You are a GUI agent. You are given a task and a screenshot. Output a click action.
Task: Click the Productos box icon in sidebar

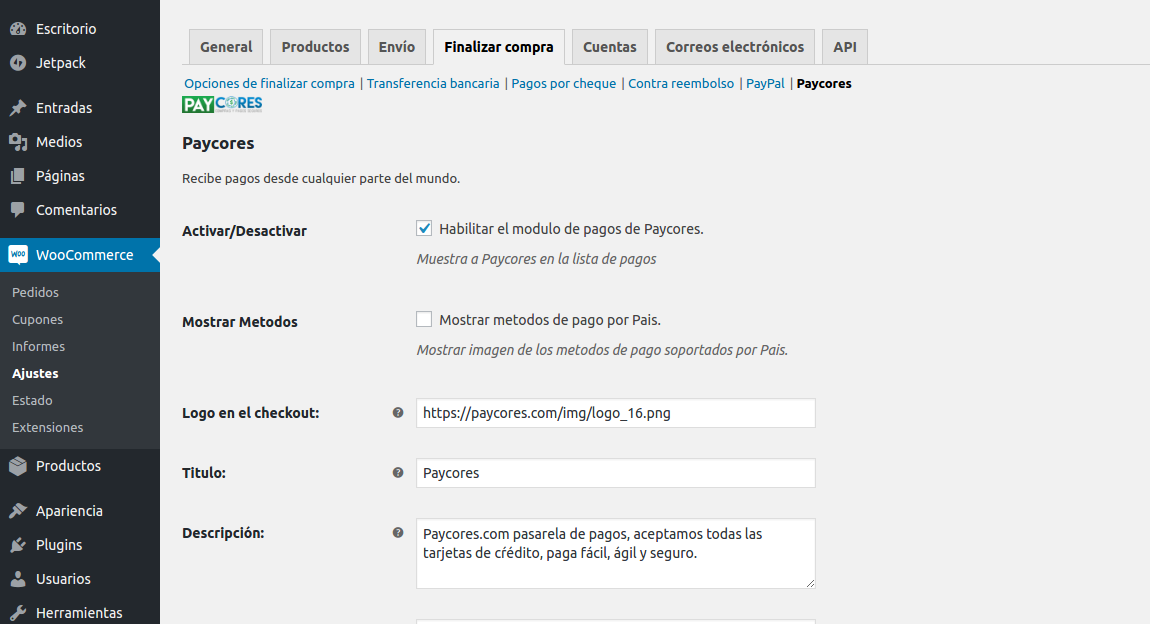(18, 466)
